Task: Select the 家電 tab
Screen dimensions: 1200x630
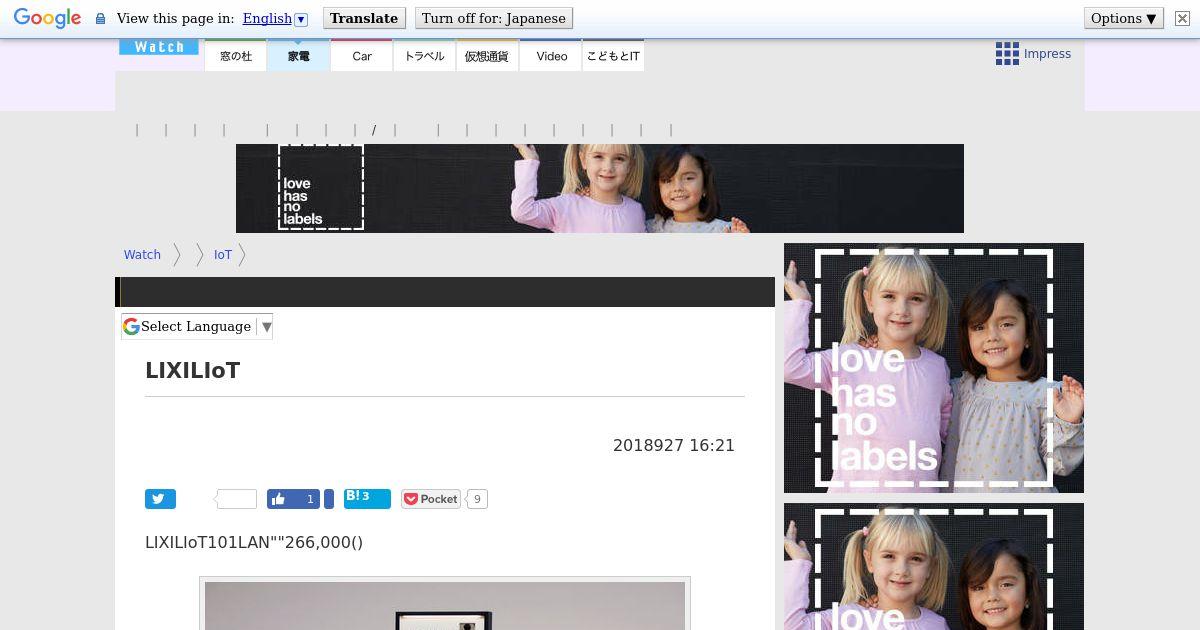Action: click(298, 56)
